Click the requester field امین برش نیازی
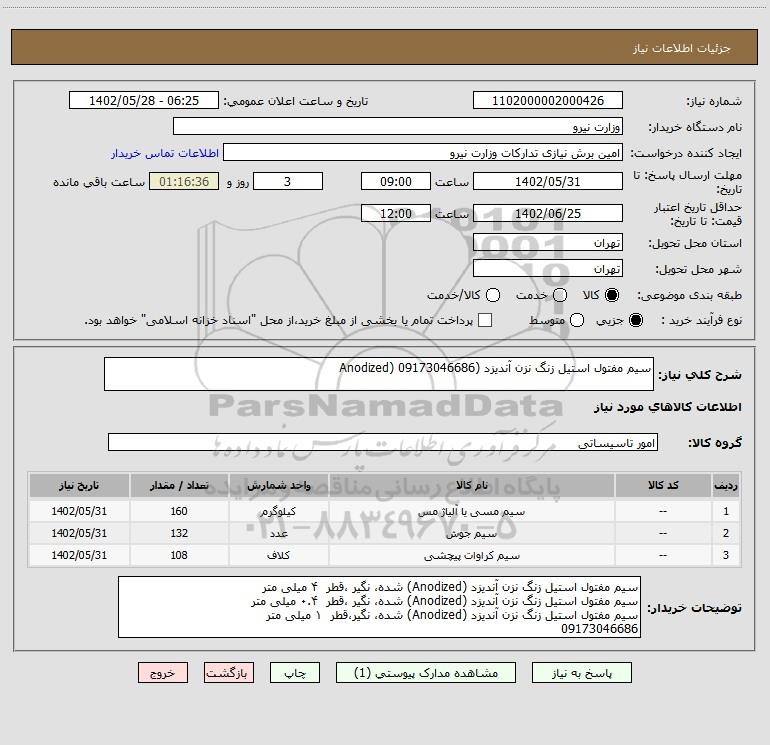Image resolution: width=770 pixels, height=745 pixels. click(x=423, y=153)
